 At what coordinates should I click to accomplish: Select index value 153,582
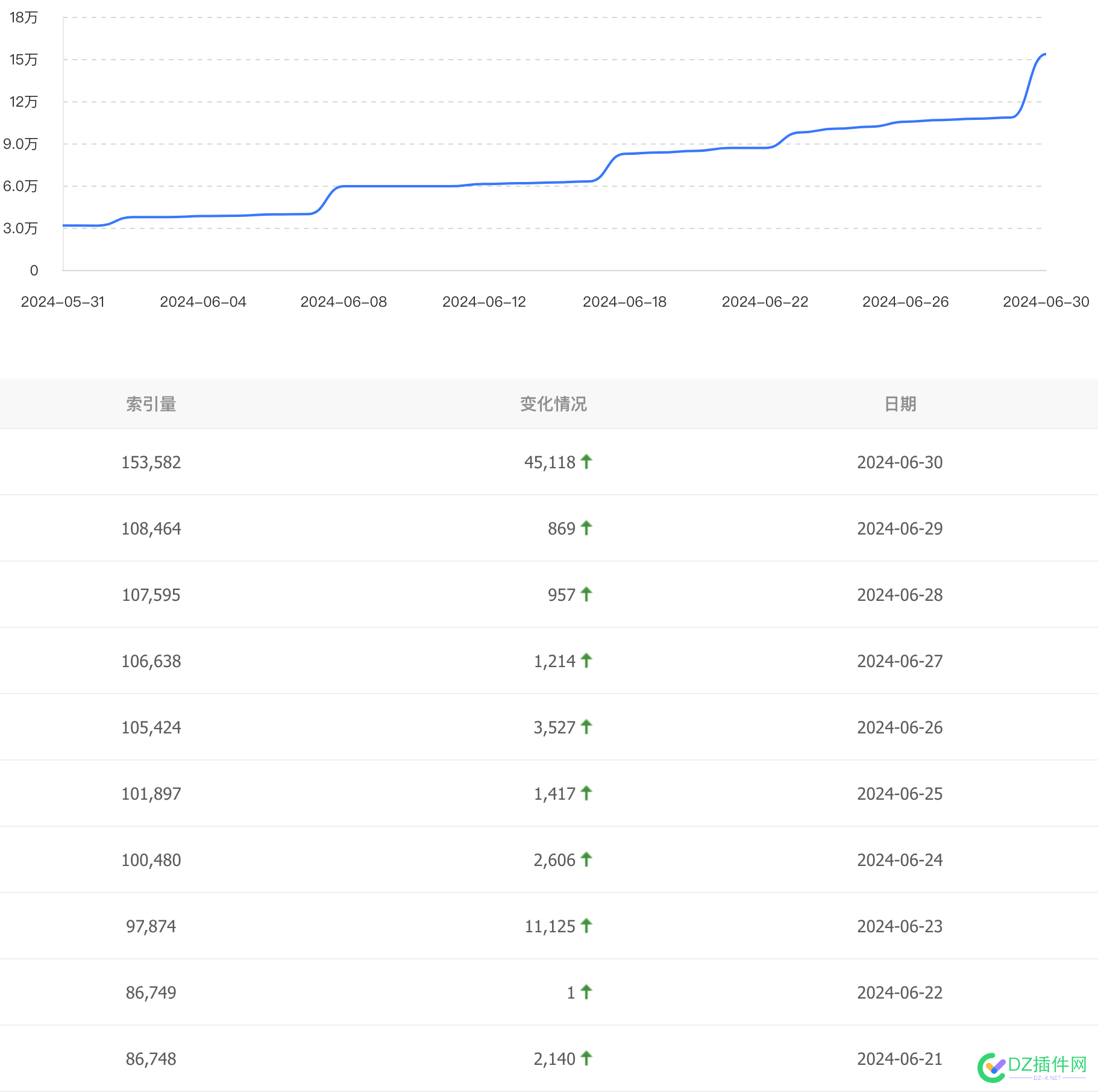tap(151, 462)
